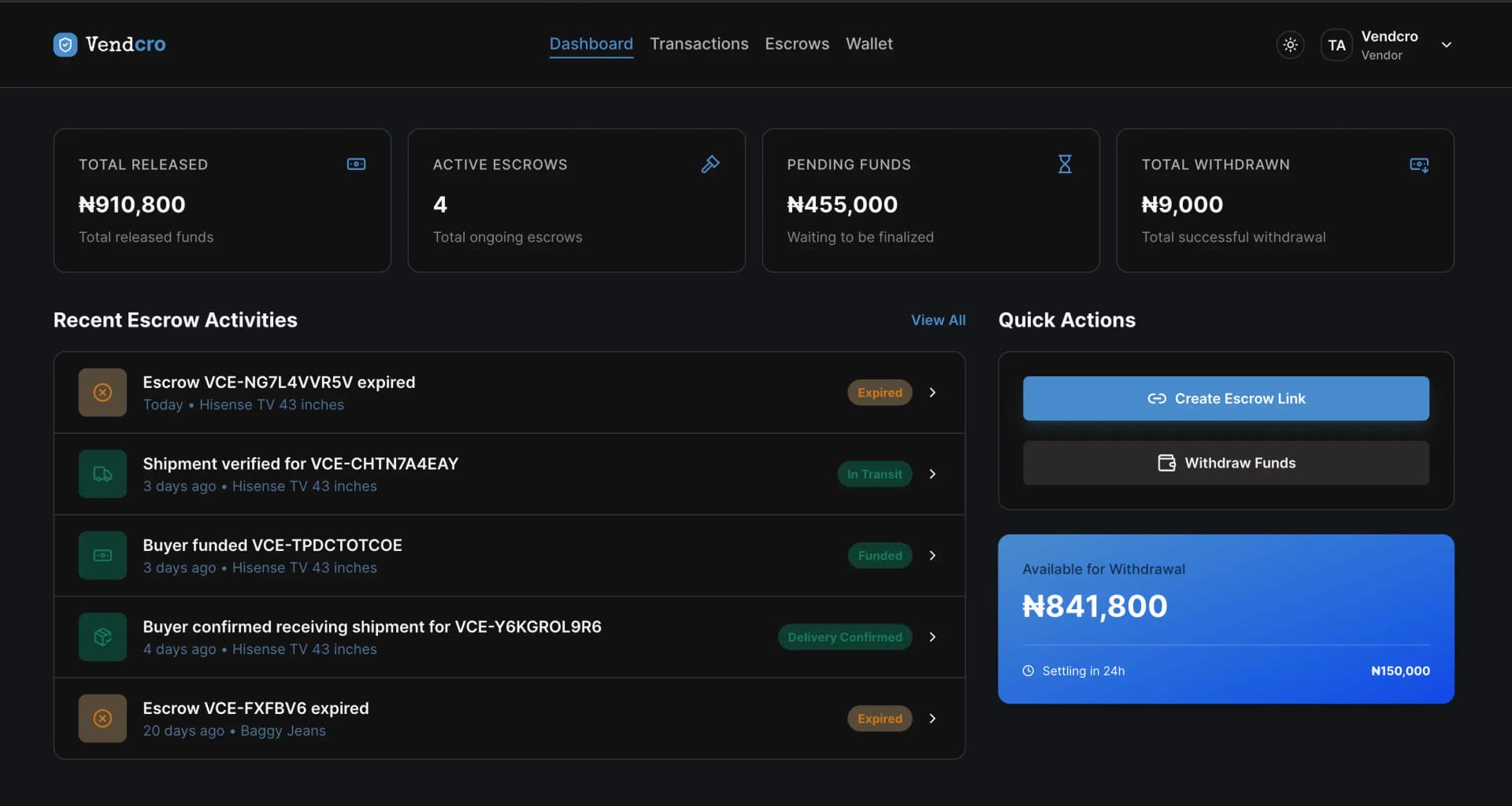Click the ₦841,800 available balance
This screenshot has width=1512, height=806.
click(x=1095, y=606)
